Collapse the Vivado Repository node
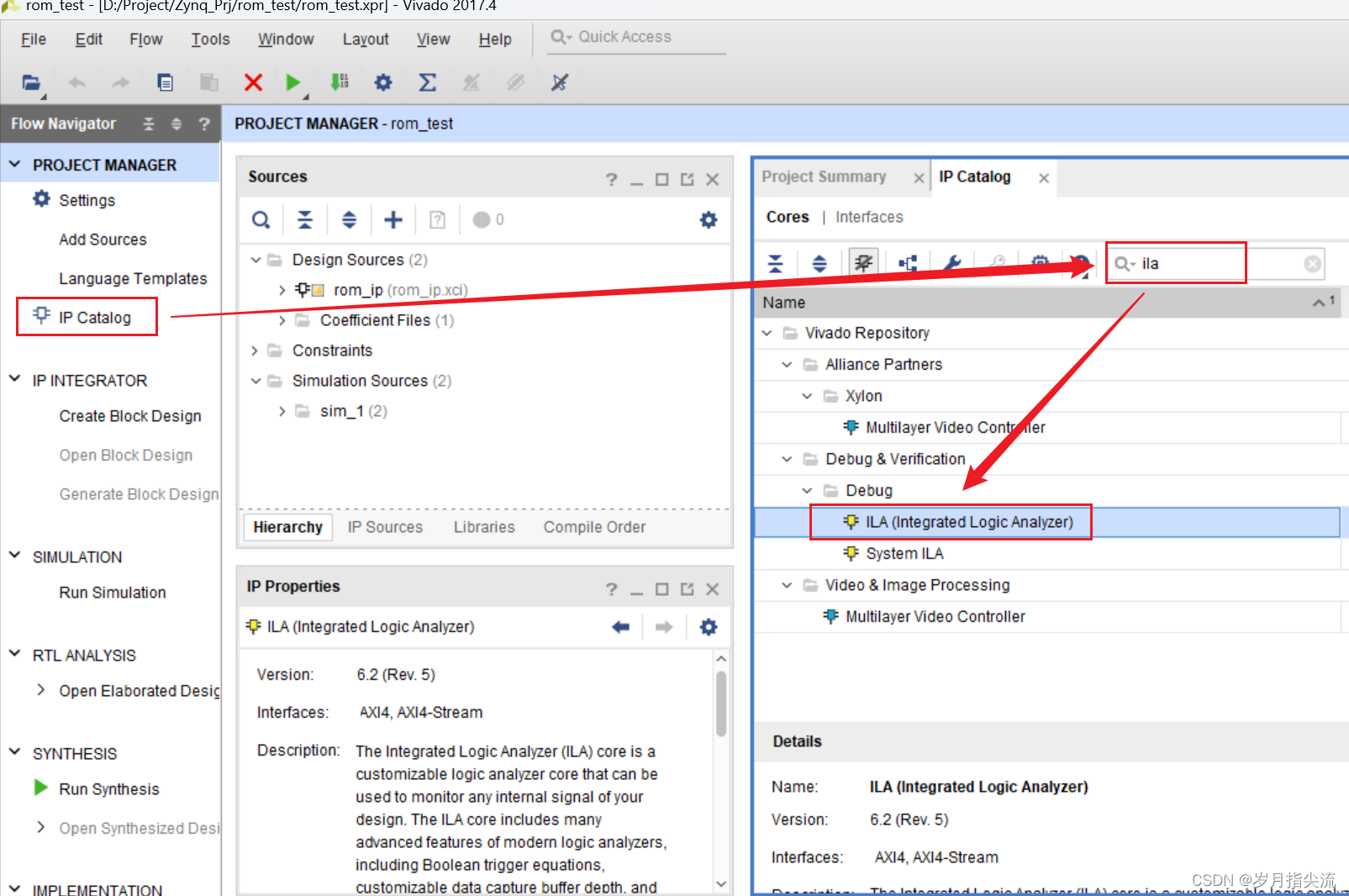 click(x=767, y=333)
